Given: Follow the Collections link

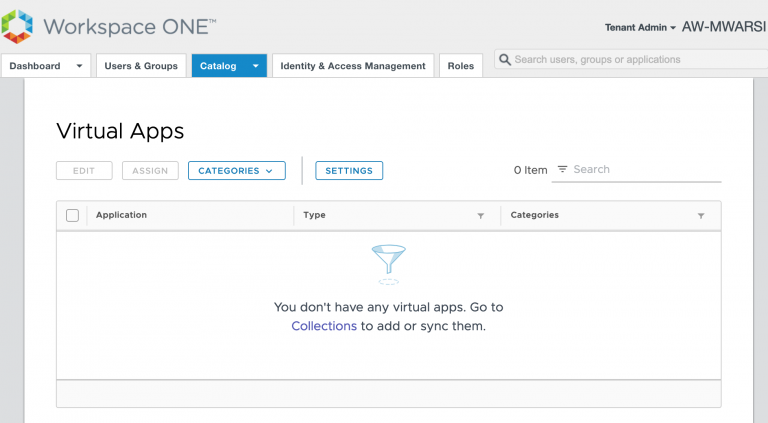Looking at the screenshot, I should tap(324, 326).
